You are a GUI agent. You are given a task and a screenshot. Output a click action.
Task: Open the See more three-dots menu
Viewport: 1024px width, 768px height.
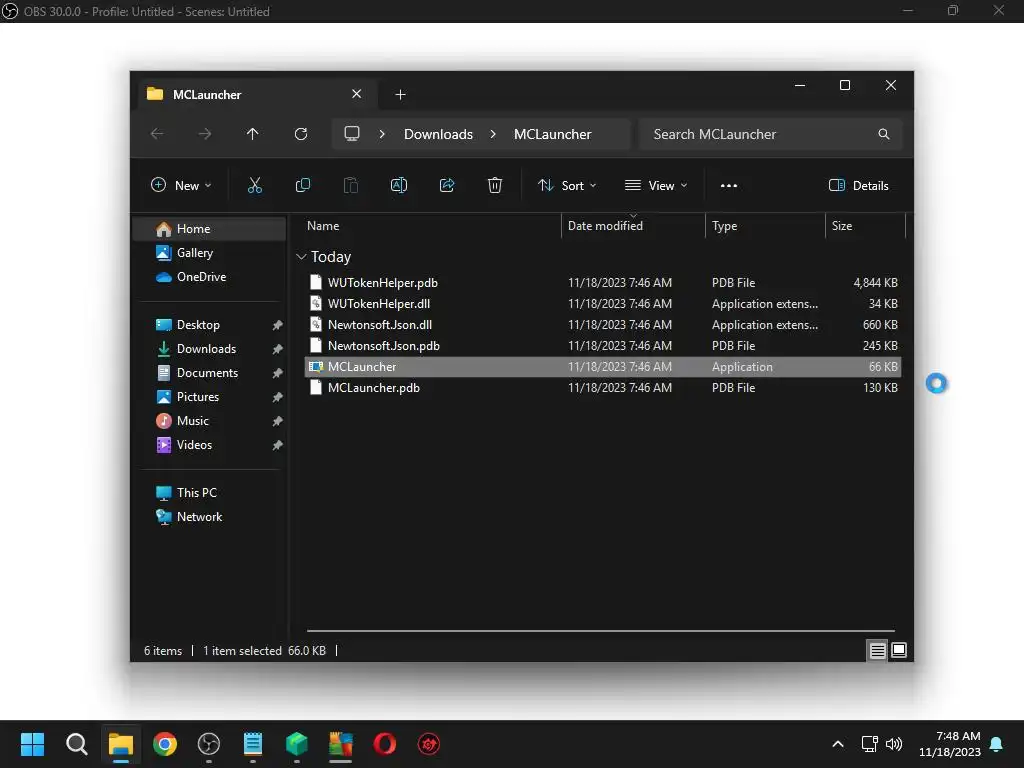(x=729, y=185)
